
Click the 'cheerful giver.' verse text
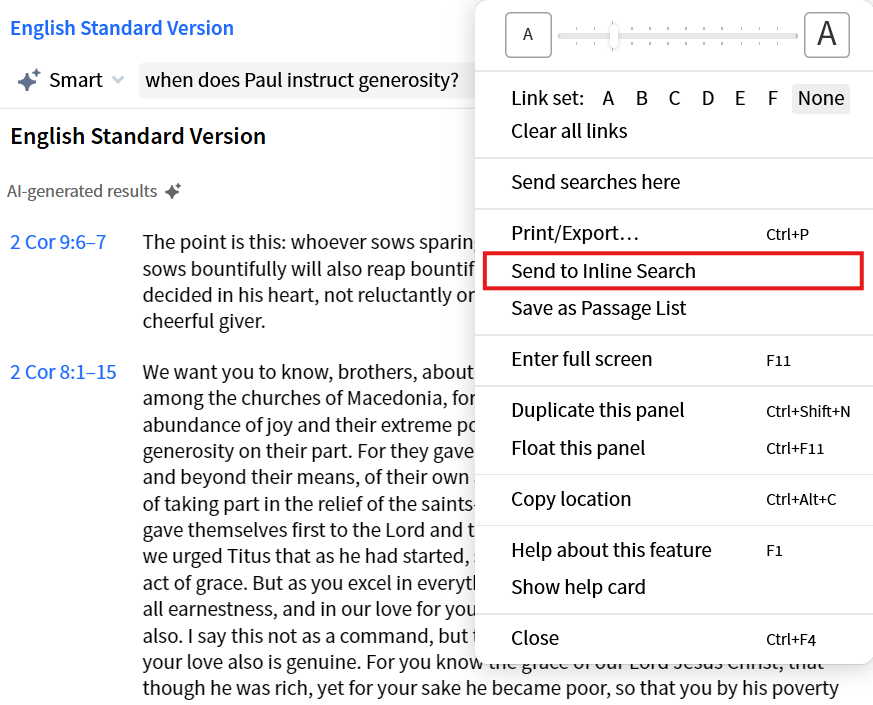click(204, 321)
